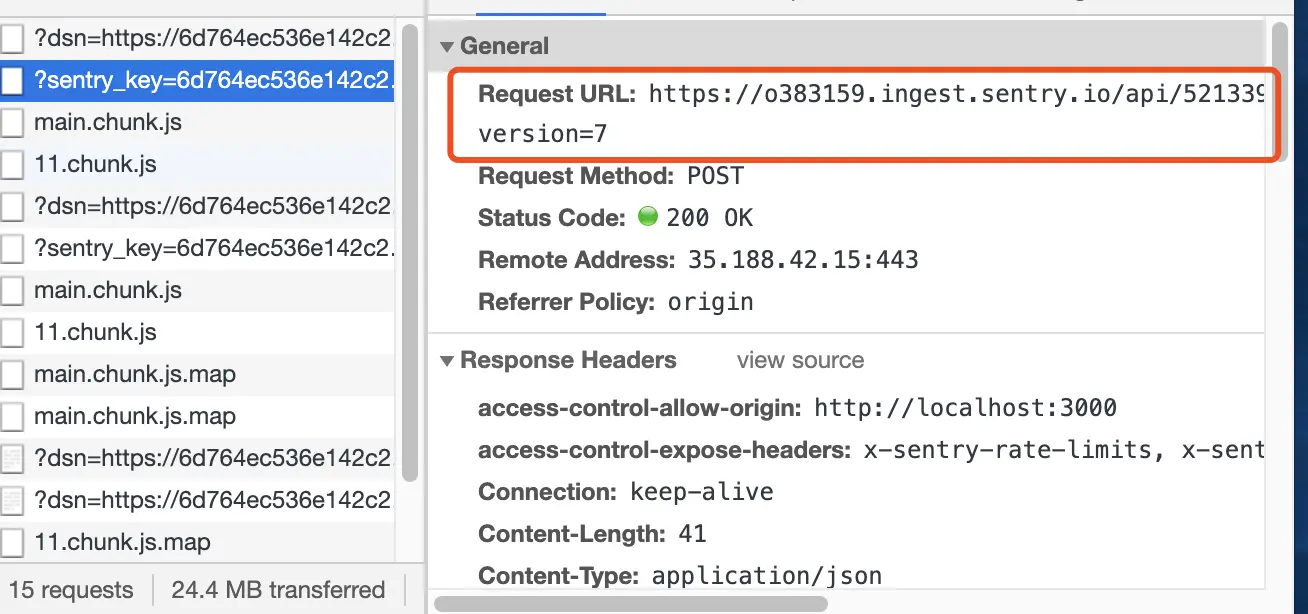The height and width of the screenshot is (614, 1308).
Task: Click file icon of topmost ?dsn= request
Action: point(12,39)
